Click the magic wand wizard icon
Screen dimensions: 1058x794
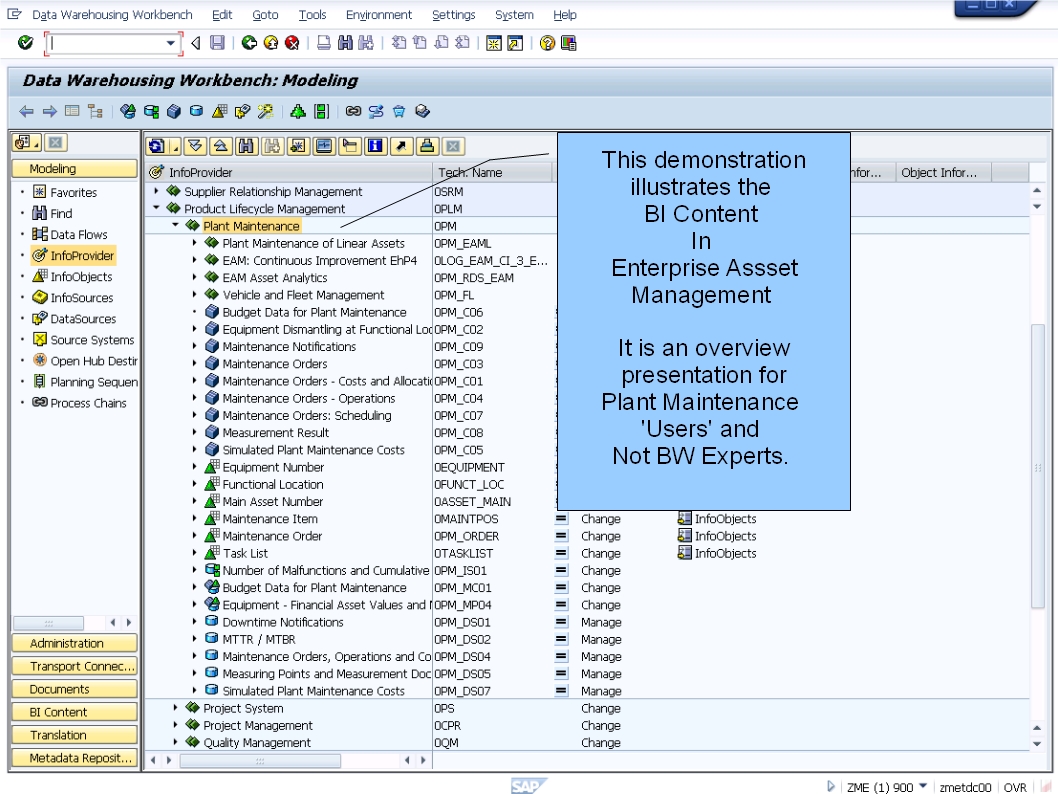(265, 111)
